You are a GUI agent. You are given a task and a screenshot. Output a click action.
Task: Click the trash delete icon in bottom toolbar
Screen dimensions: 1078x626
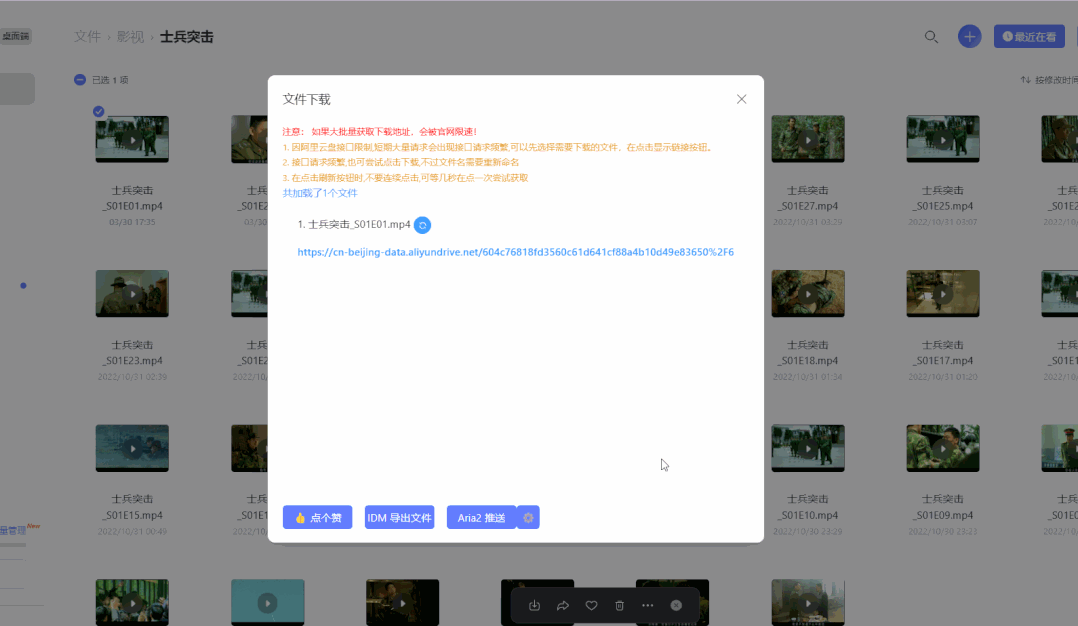[x=619, y=605]
